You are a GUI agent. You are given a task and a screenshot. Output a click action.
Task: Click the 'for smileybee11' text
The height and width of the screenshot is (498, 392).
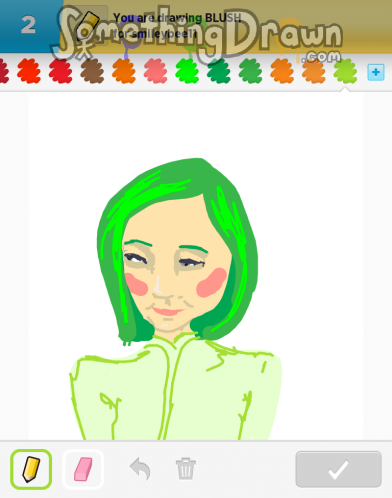click(155, 33)
